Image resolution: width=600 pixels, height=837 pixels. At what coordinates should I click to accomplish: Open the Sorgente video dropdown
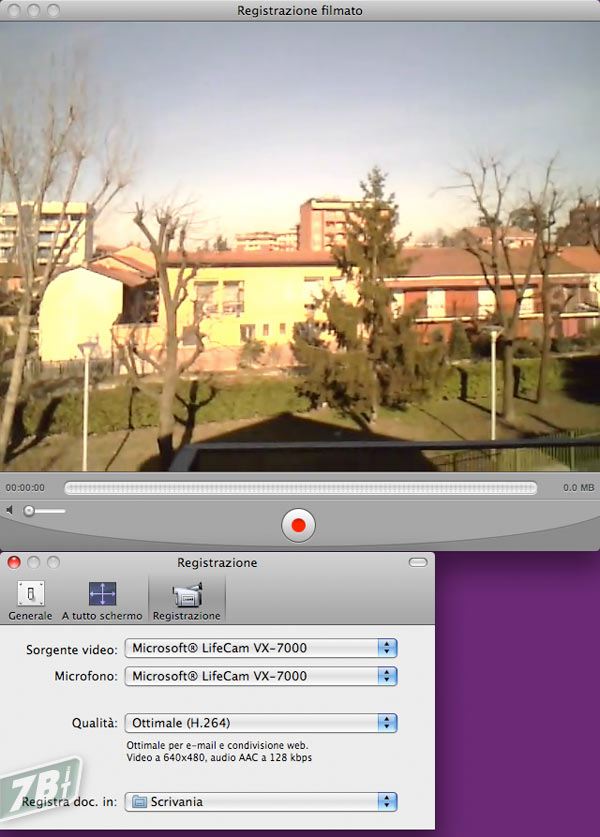(261, 648)
